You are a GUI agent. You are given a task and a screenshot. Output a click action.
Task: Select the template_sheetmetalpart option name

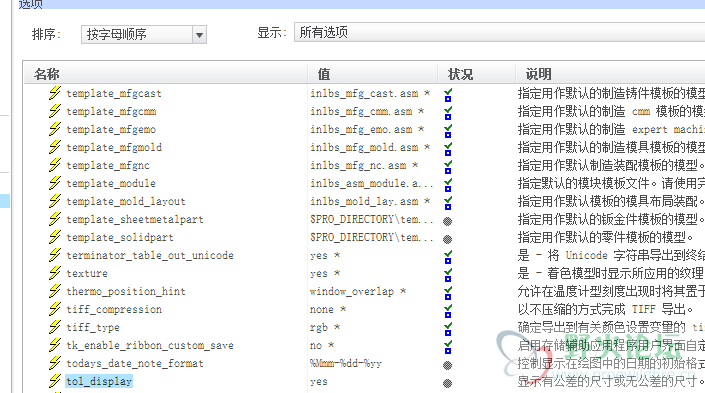tap(135, 219)
